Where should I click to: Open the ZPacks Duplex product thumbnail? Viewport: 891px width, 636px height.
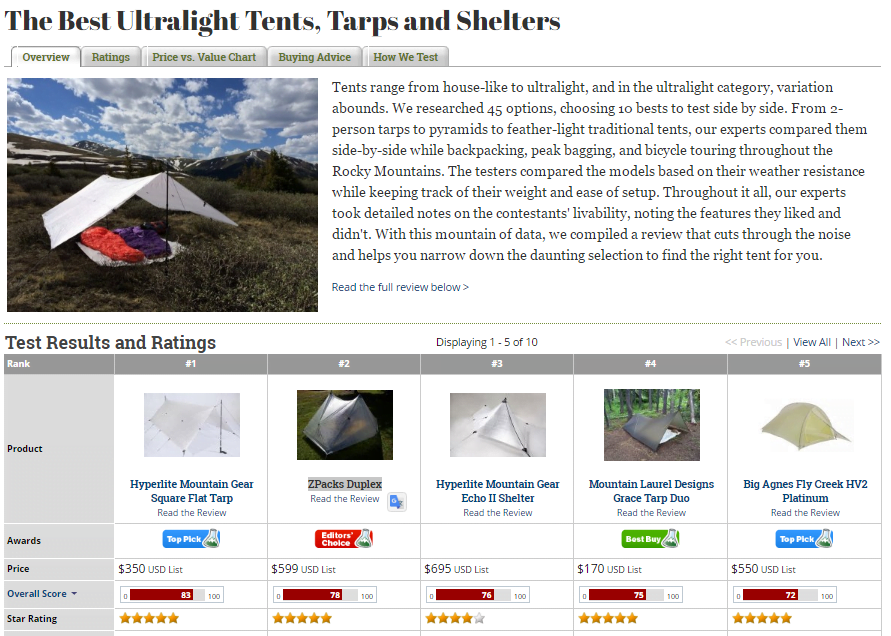(344, 425)
